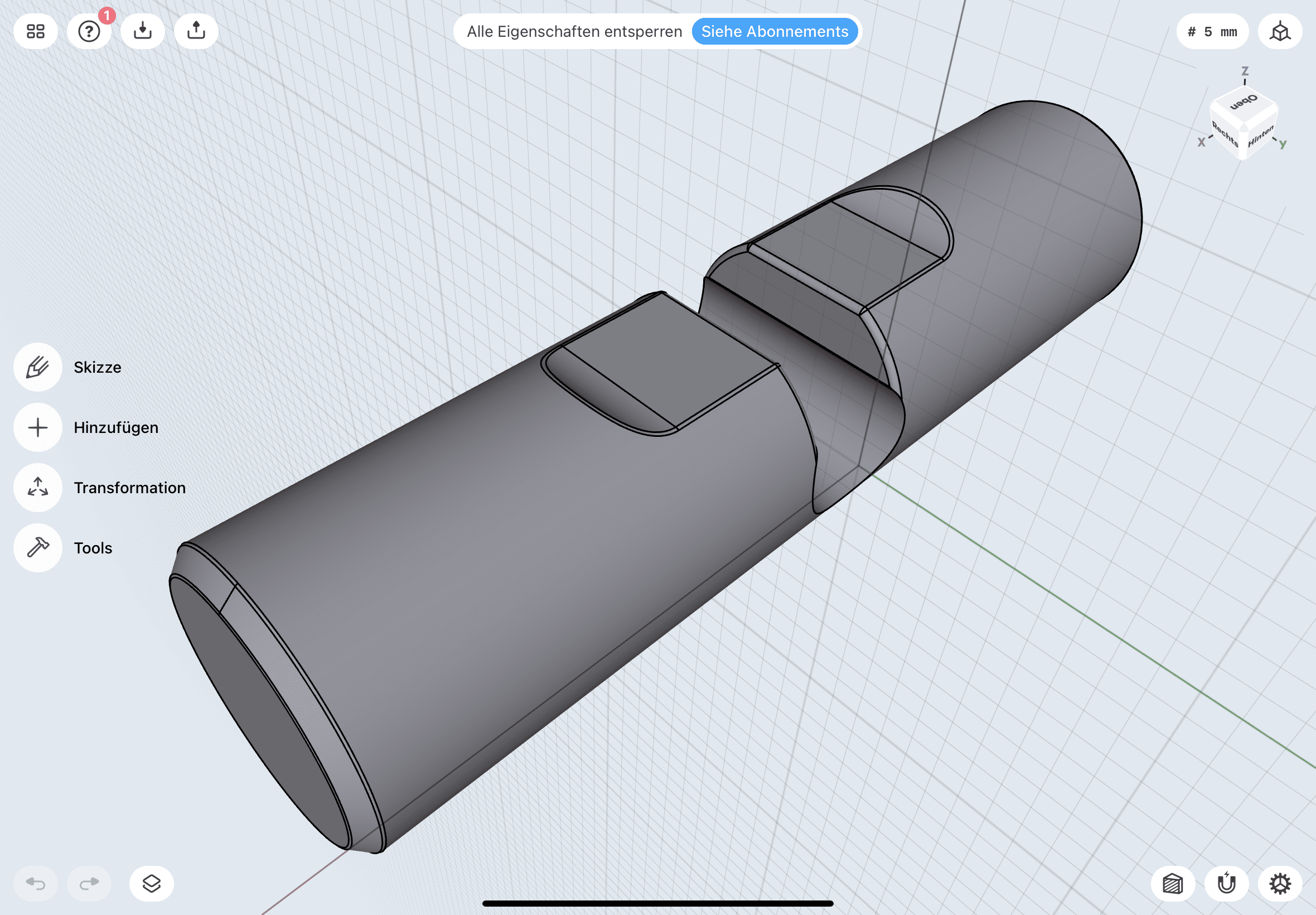Click the redo arrow button
1316x915 pixels.
click(x=89, y=883)
